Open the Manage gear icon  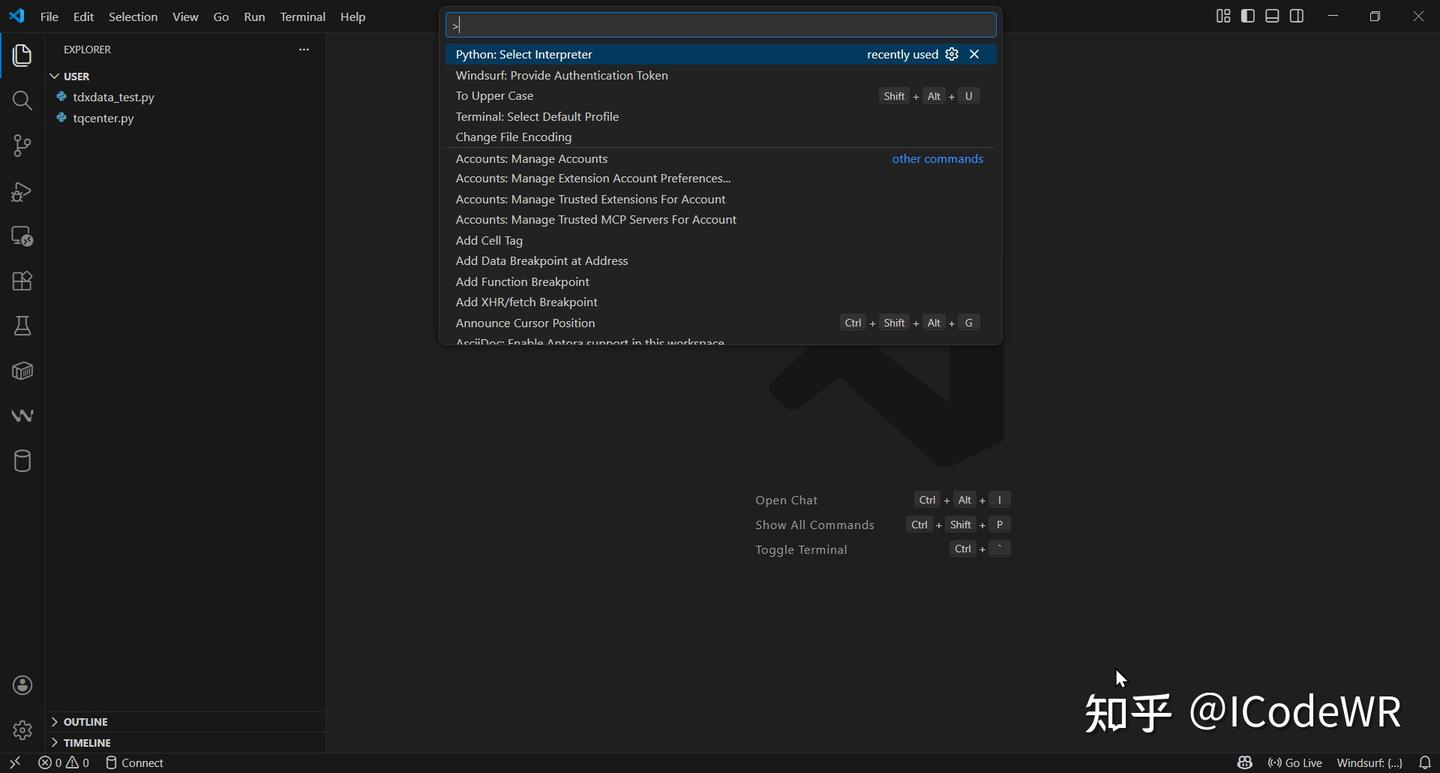point(22,730)
